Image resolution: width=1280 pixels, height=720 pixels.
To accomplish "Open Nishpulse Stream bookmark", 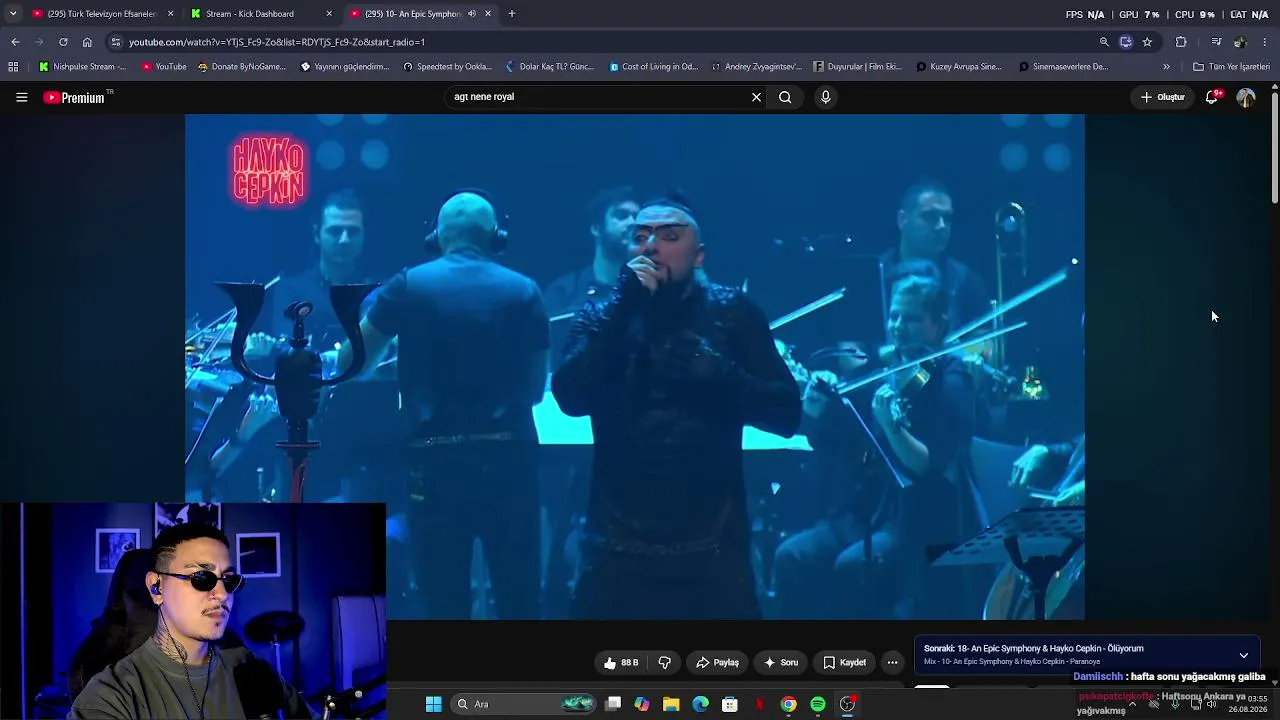I will pos(82,67).
